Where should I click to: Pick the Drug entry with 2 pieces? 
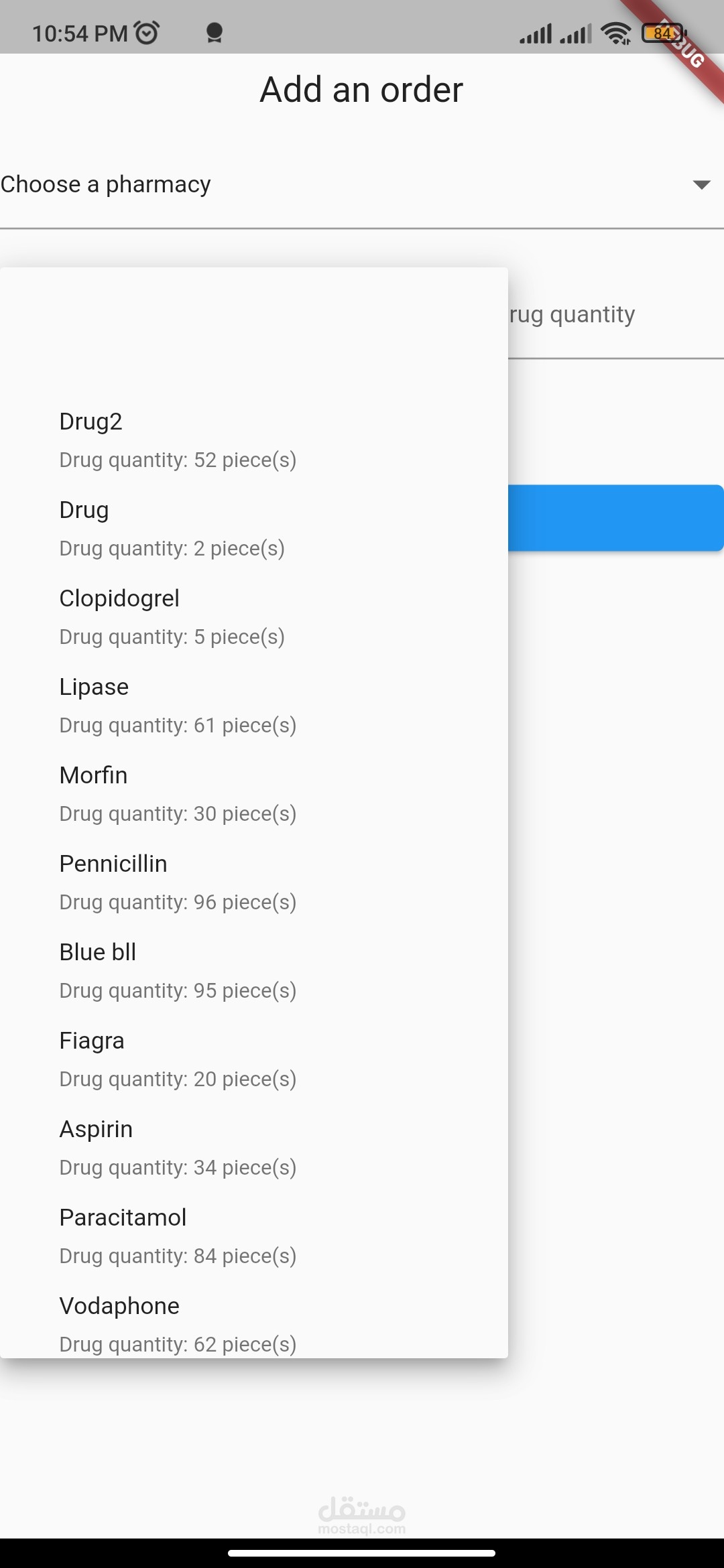click(172, 529)
